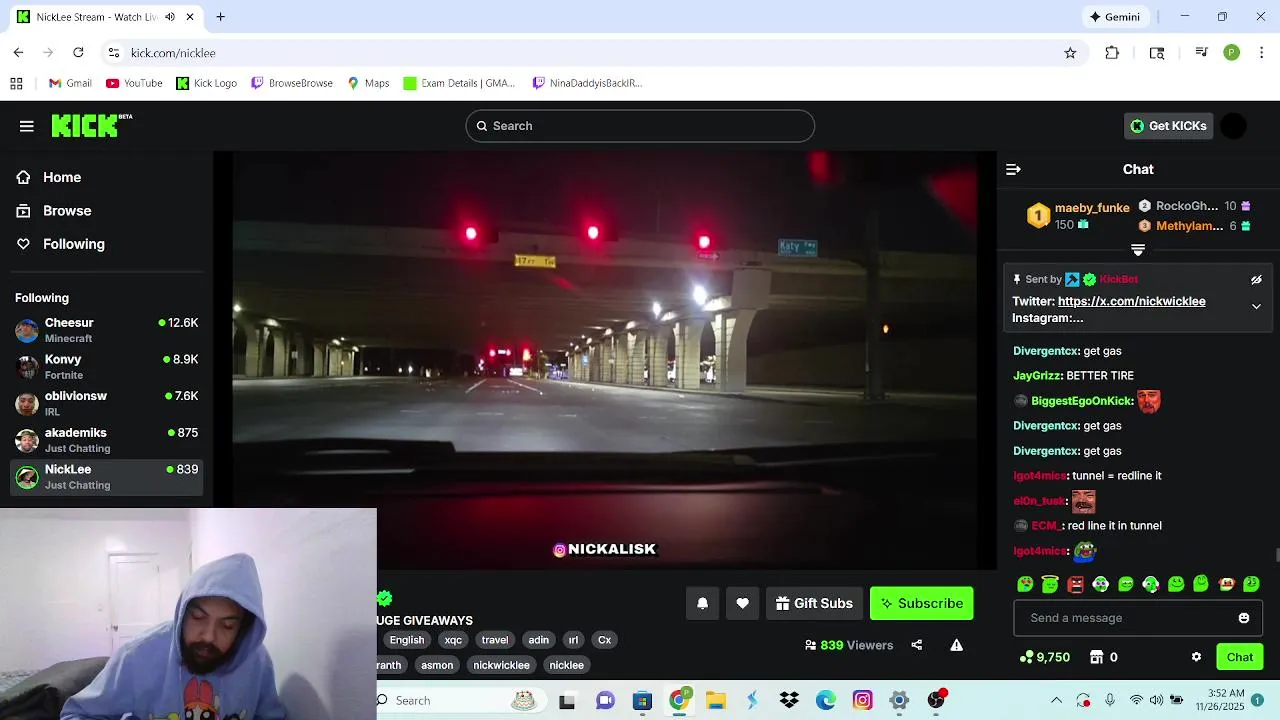Open akademiks Just Chatting stream

tap(106, 440)
